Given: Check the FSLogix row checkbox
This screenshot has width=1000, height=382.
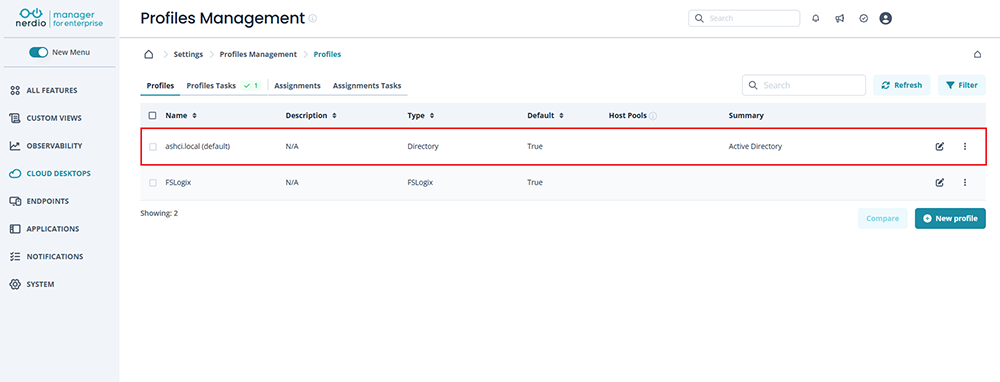Looking at the screenshot, I should pos(152,182).
